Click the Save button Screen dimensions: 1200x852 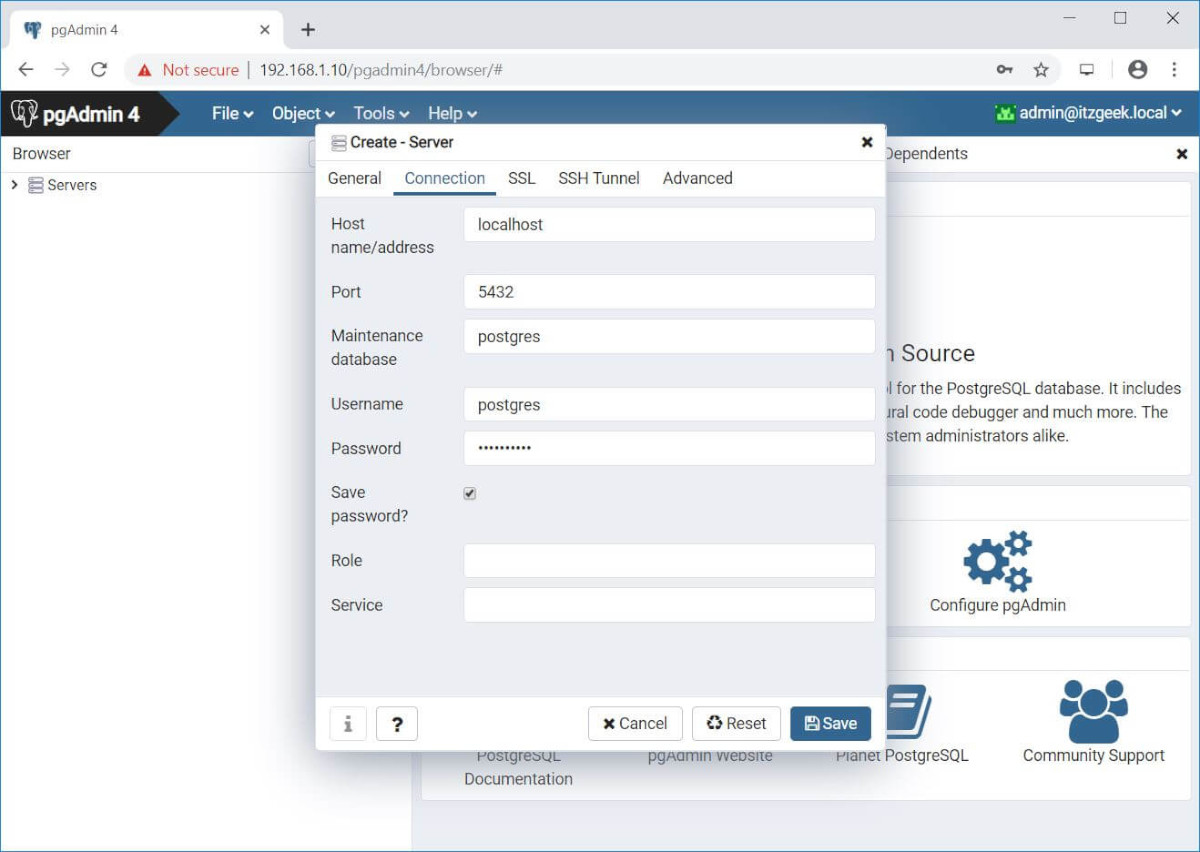[x=830, y=723]
